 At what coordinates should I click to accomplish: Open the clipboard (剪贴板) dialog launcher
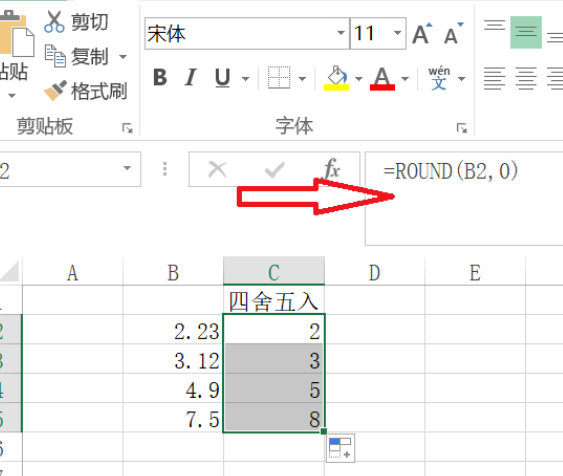click(127, 128)
